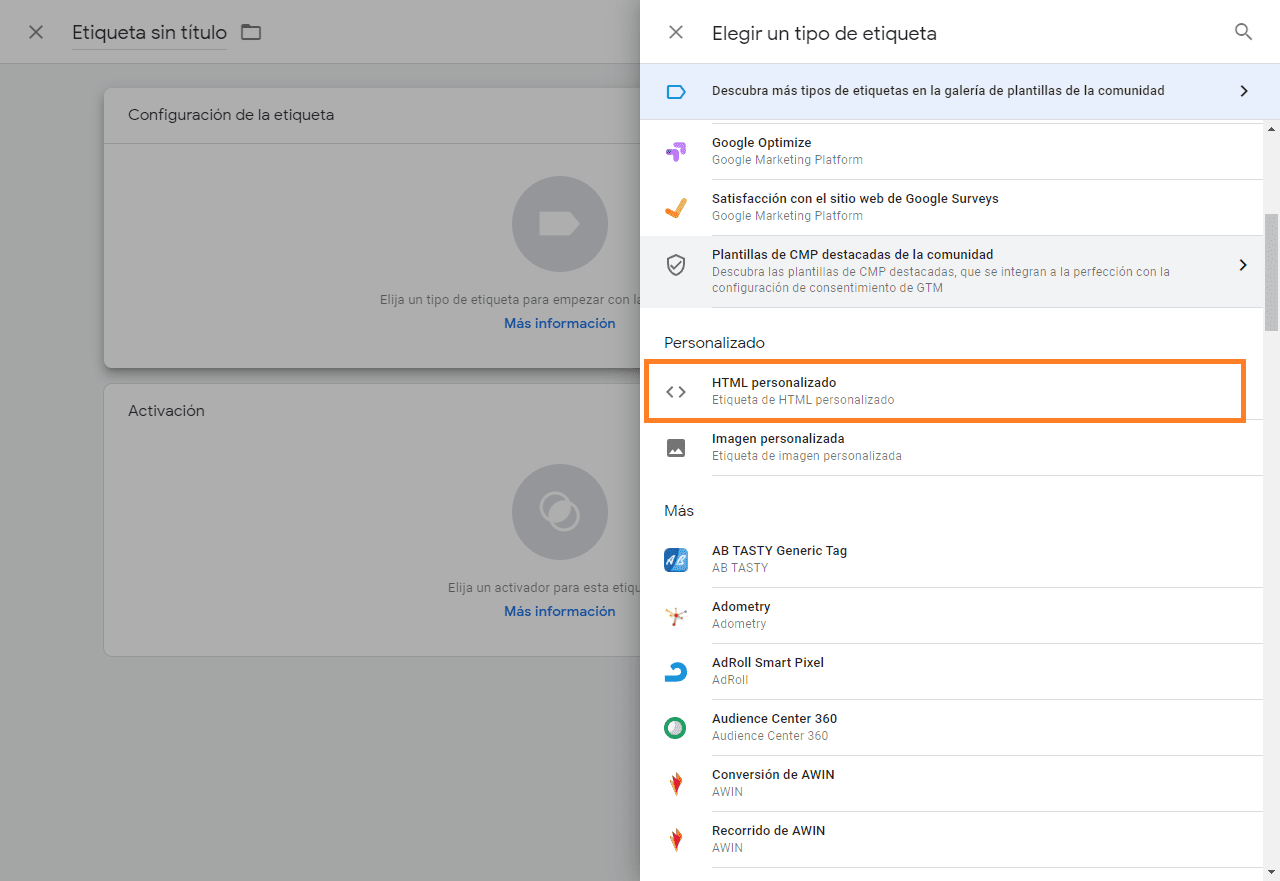Screen dimensions: 1280x881
Task: Click the AB TASTY Generic Tag icon
Action: [x=676, y=559]
